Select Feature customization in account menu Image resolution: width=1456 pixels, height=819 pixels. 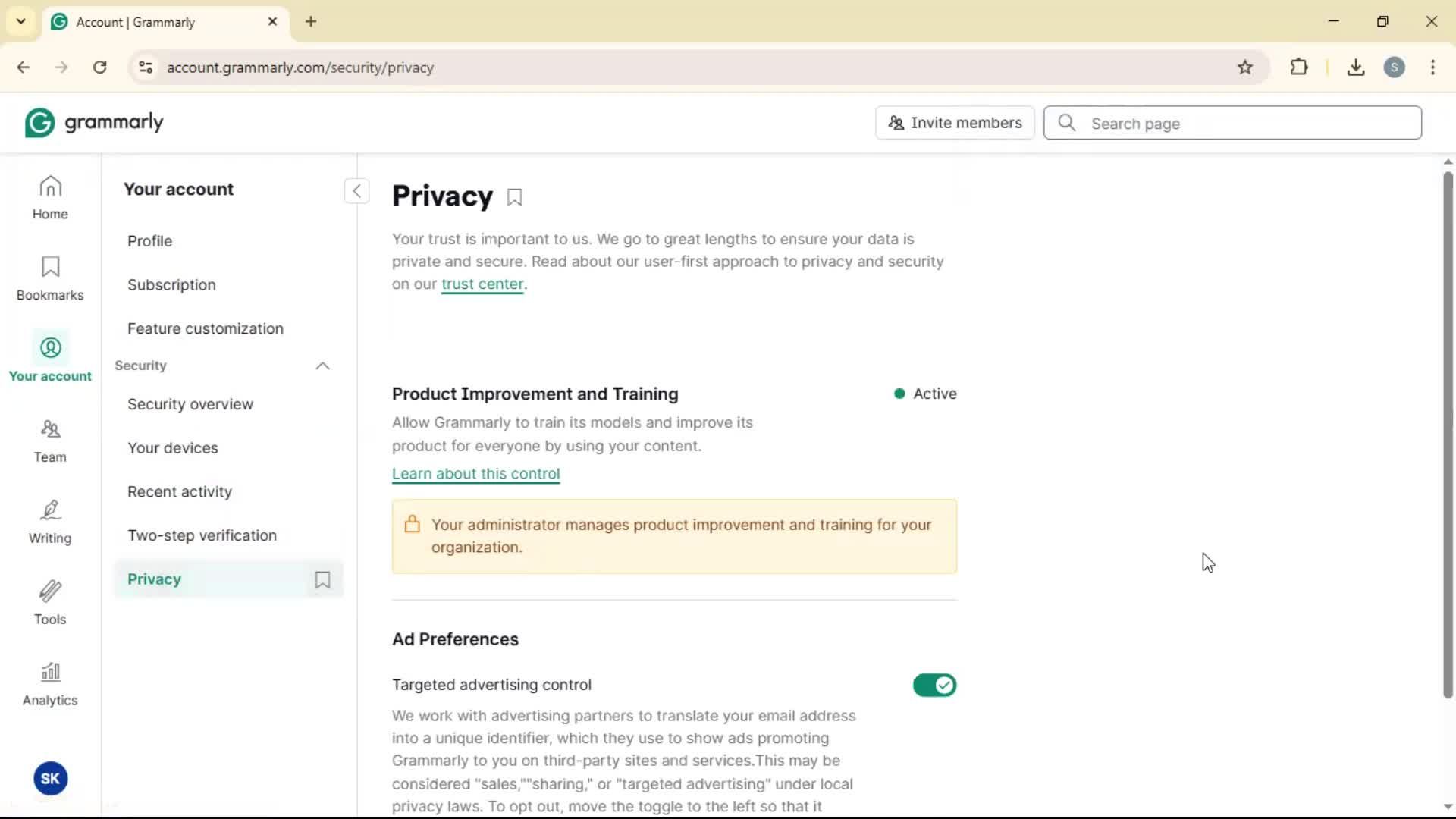tap(206, 328)
